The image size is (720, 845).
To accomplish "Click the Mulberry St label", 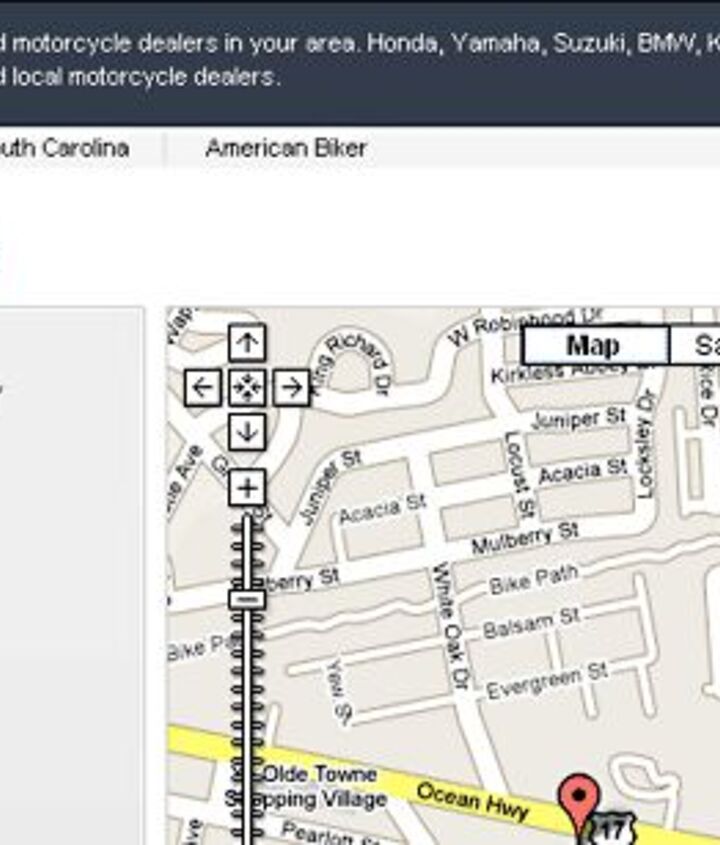I will click(x=524, y=538).
